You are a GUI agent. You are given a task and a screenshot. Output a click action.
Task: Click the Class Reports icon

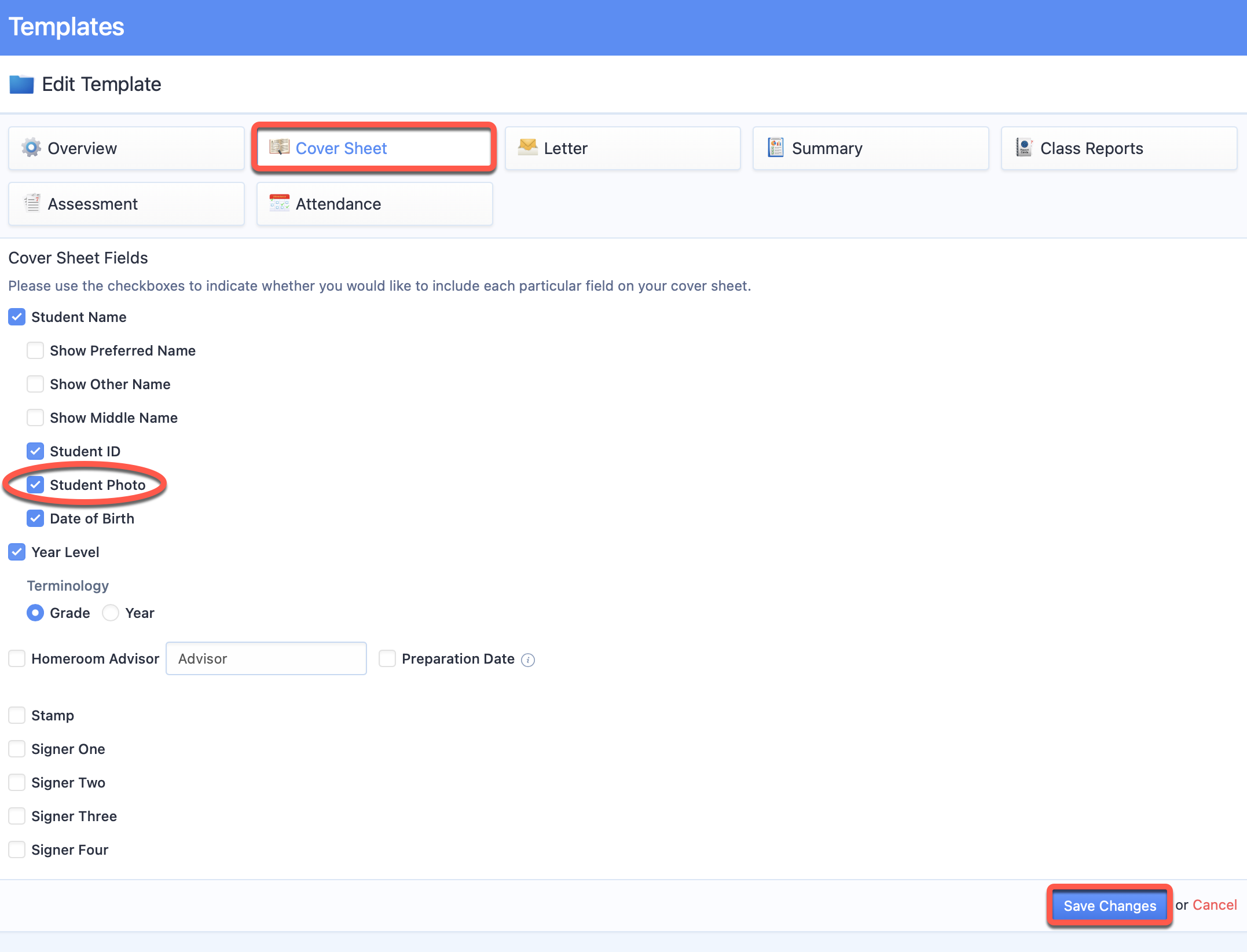pyautogui.click(x=1024, y=148)
